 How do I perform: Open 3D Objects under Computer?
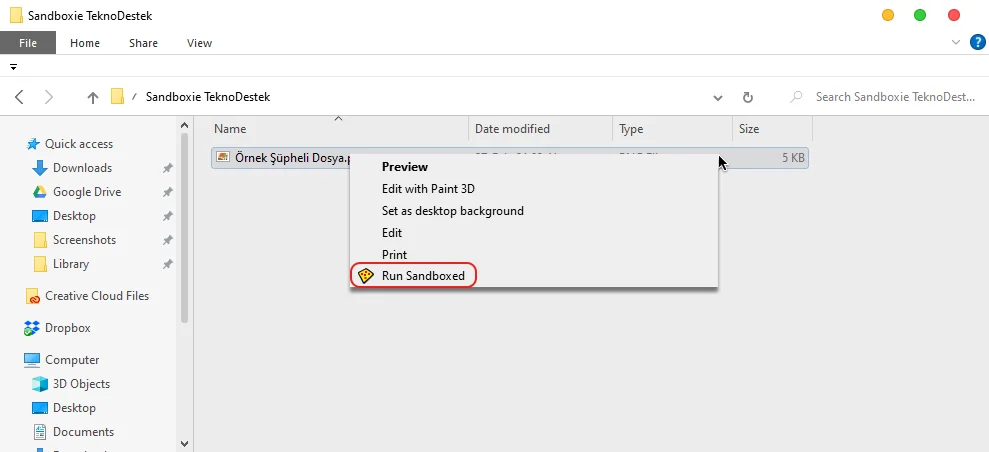(81, 384)
